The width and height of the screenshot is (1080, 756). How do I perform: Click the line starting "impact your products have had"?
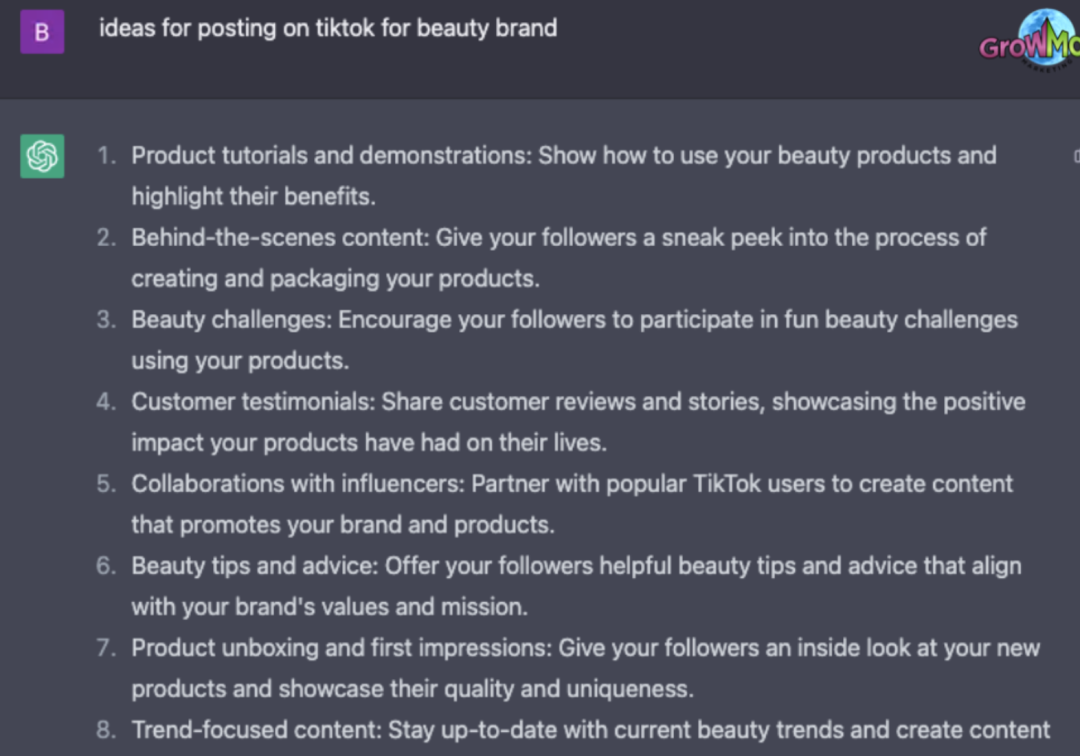click(x=369, y=443)
